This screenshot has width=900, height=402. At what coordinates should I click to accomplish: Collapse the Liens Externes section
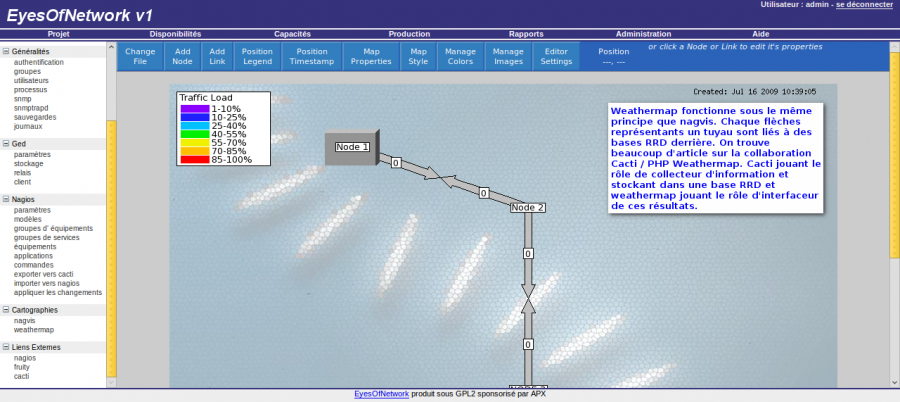click(x=6, y=347)
